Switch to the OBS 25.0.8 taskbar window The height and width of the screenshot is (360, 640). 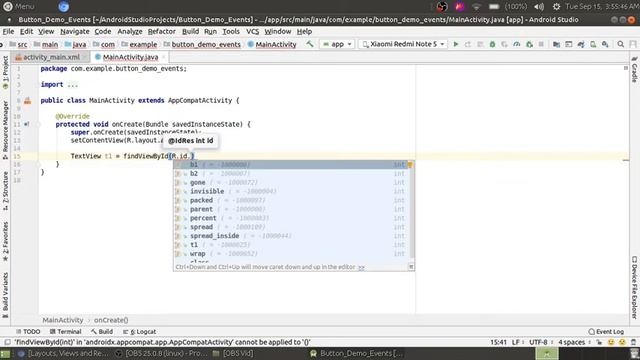coord(161,353)
